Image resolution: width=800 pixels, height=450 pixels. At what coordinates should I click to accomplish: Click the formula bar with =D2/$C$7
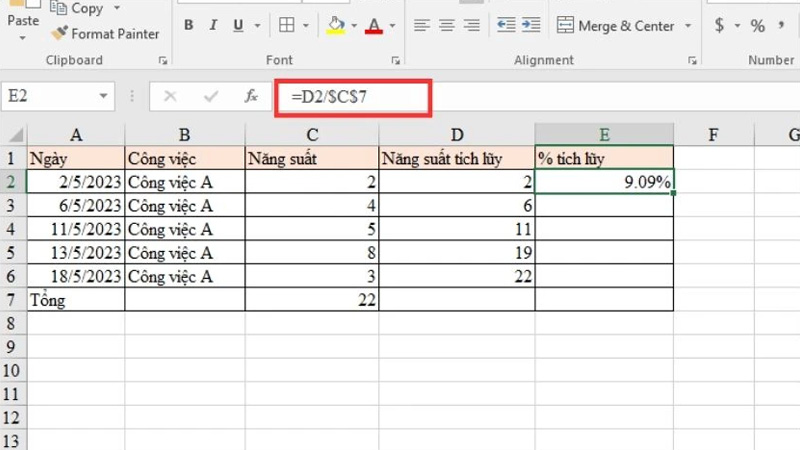point(353,97)
